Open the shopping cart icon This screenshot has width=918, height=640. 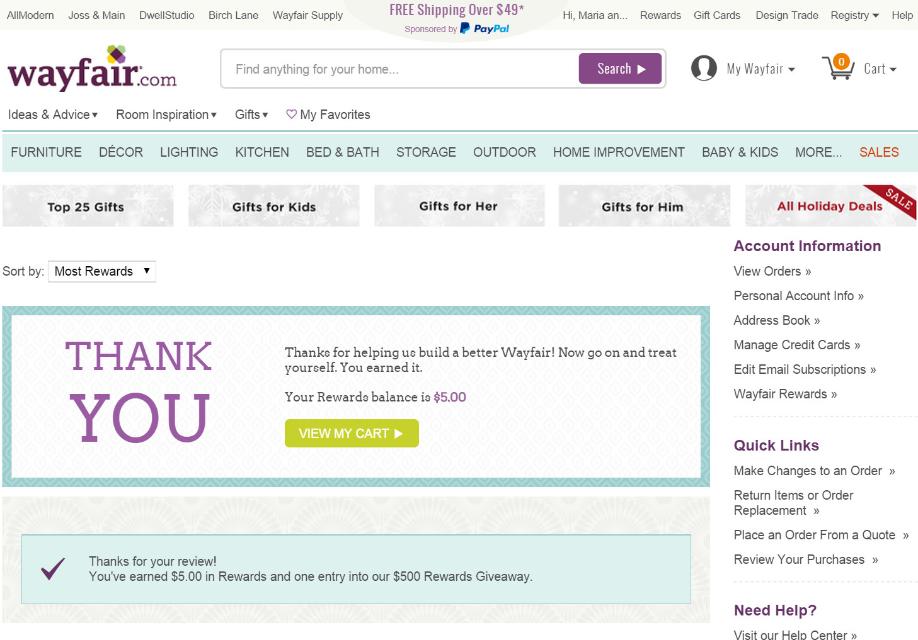838,68
